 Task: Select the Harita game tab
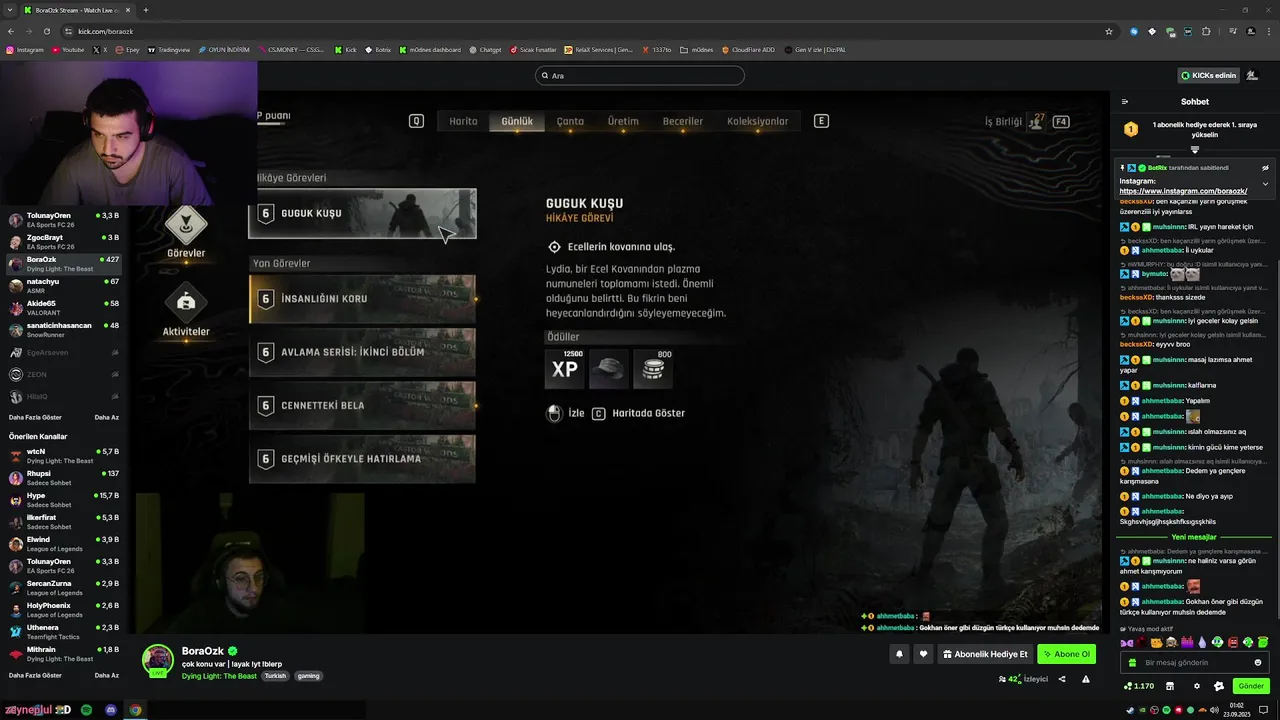[x=463, y=121]
